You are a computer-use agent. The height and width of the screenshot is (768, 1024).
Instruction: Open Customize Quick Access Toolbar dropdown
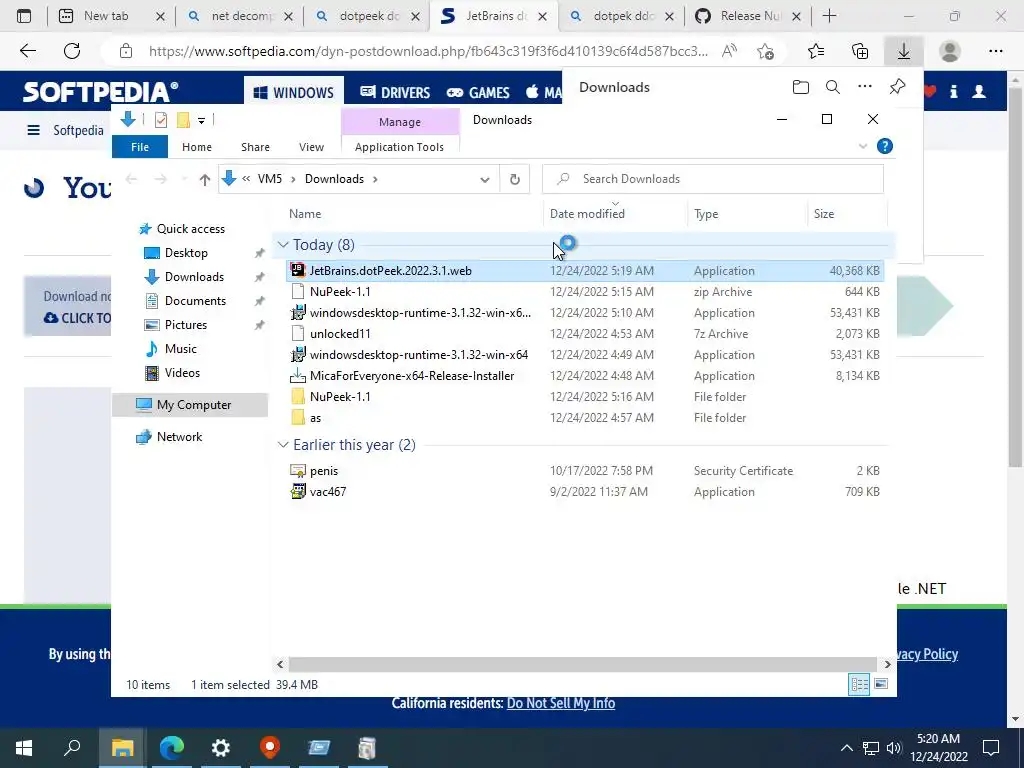click(201, 120)
